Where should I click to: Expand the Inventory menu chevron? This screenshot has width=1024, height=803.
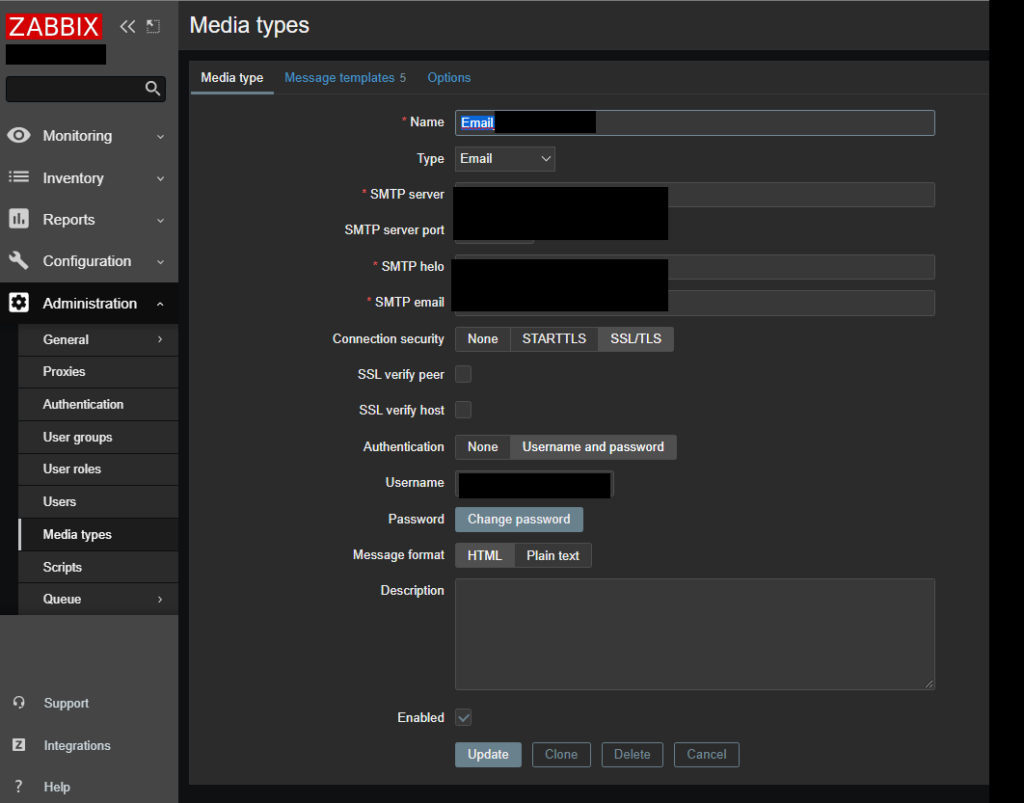tap(160, 178)
